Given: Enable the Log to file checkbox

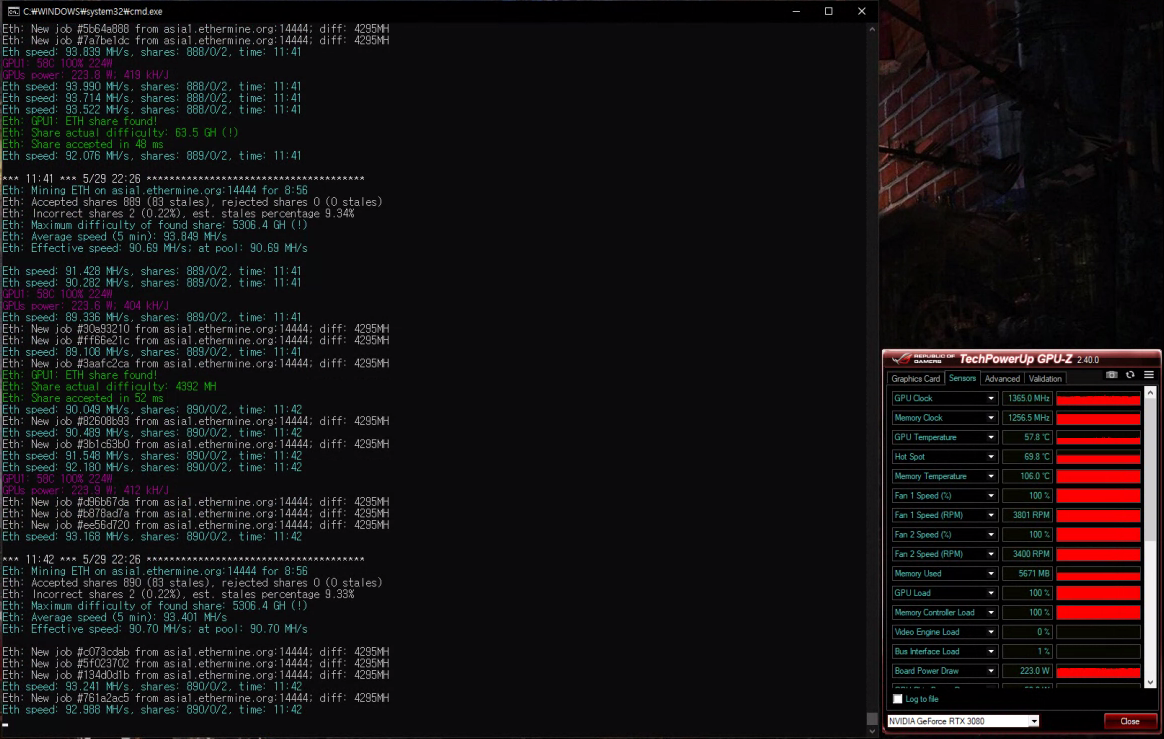Looking at the screenshot, I should click(897, 699).
